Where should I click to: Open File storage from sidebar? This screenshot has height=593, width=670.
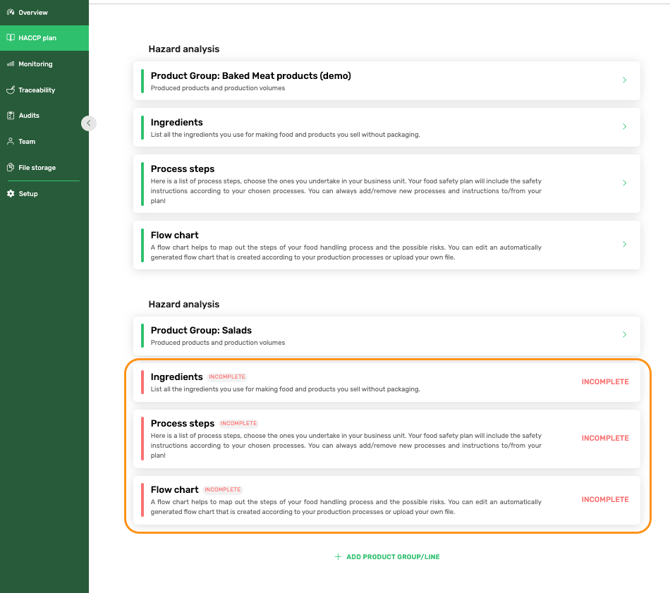point(44,167)
